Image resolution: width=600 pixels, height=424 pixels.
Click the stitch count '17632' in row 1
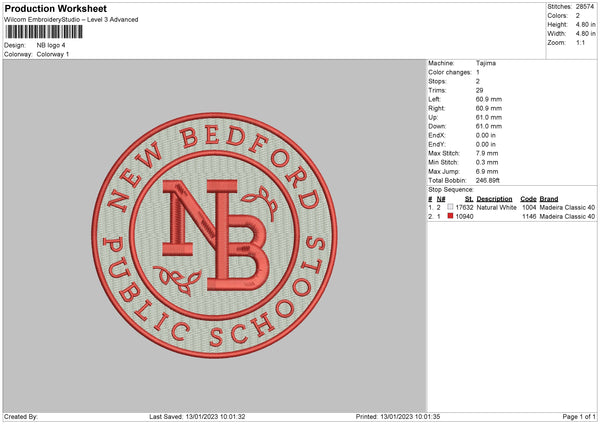coord(464,207)
